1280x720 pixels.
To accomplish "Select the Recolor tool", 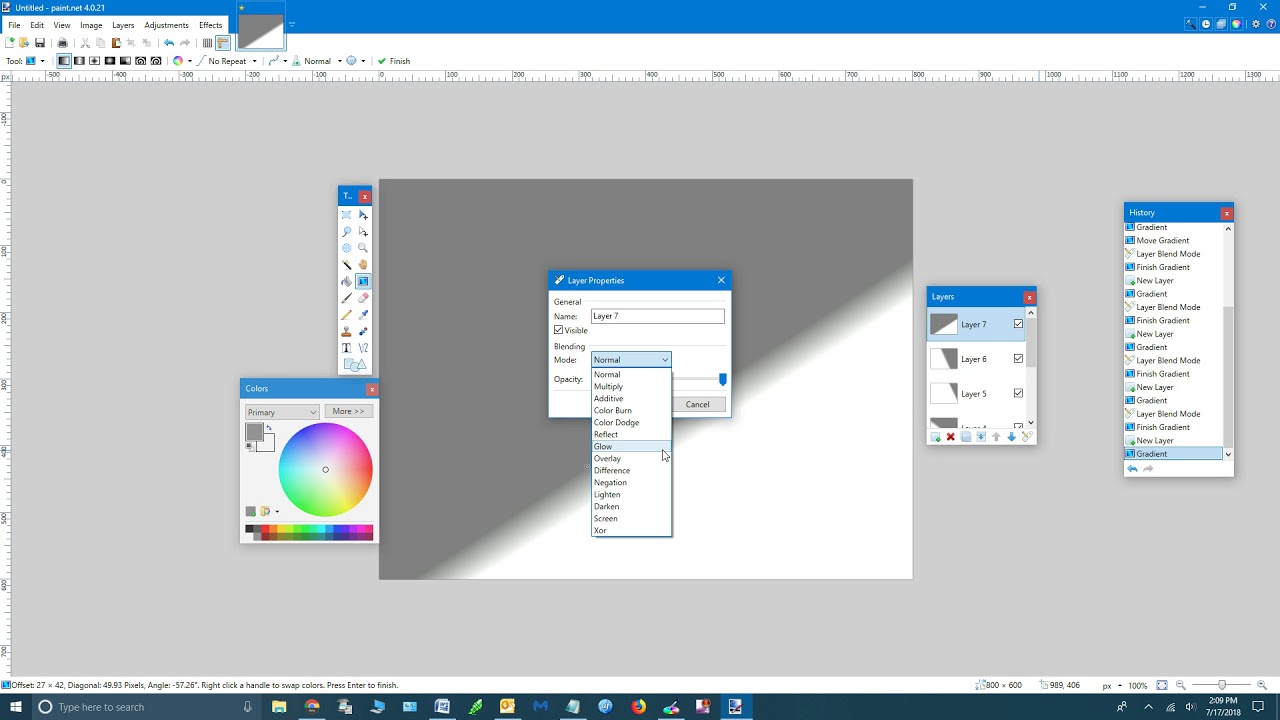I will tap(363, 331).
